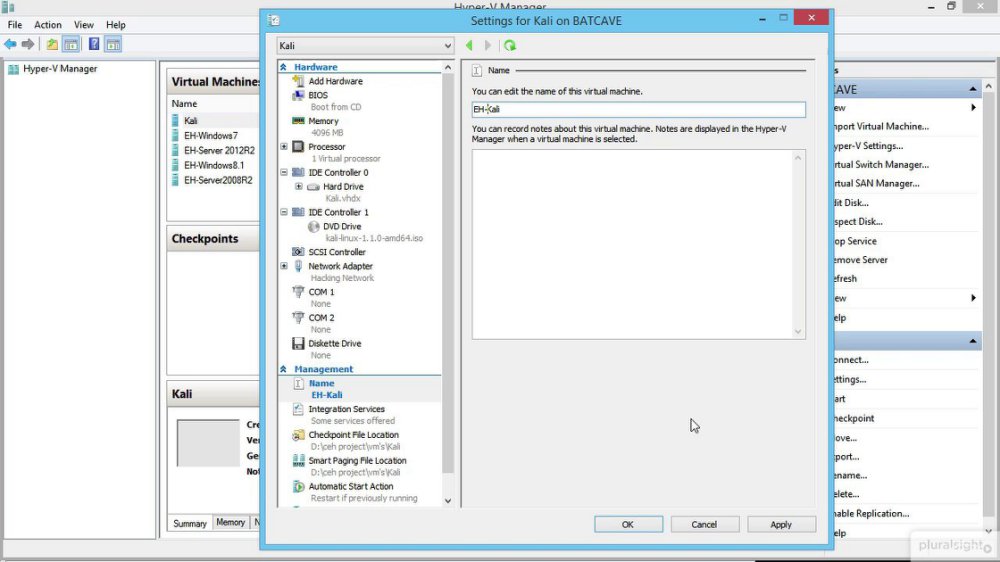Select EH-Server 2012R2 virtual machine
This screenshot has height=562, width=1000.
[x=219, y=151]
